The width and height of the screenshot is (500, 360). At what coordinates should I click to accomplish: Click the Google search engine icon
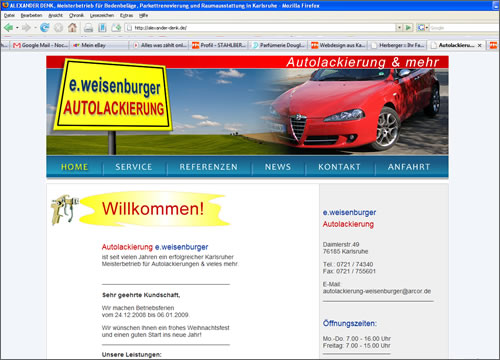click(x=421, y=28)
